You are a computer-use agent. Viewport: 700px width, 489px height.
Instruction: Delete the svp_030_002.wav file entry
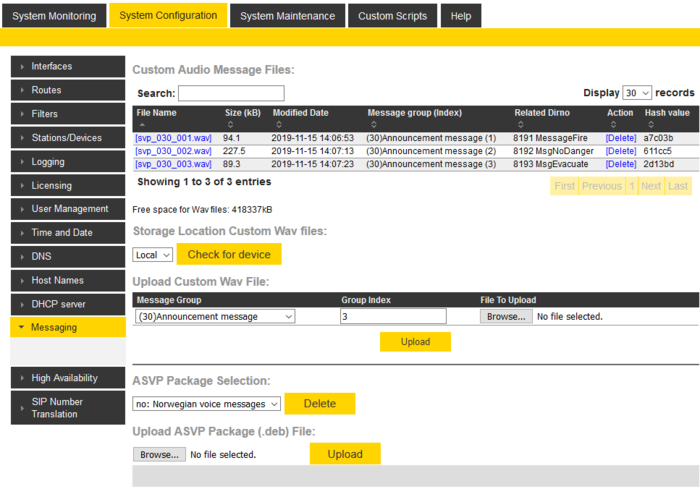click(620, 151)
